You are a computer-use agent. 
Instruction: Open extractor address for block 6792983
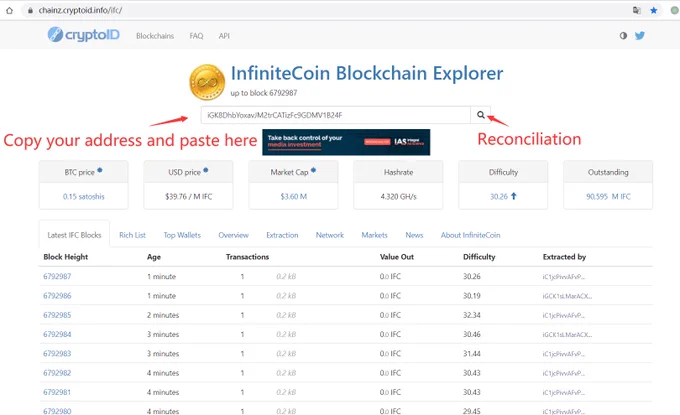[x=563, y=354]
